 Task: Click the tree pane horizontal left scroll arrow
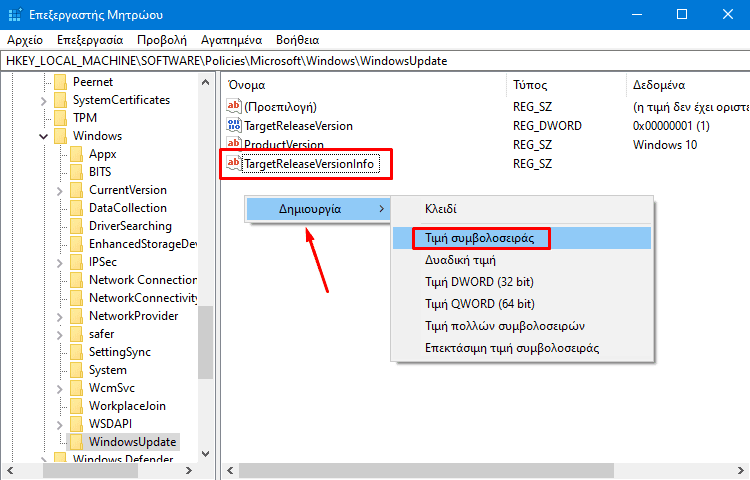pyautogui.click(x=10, y=470)
